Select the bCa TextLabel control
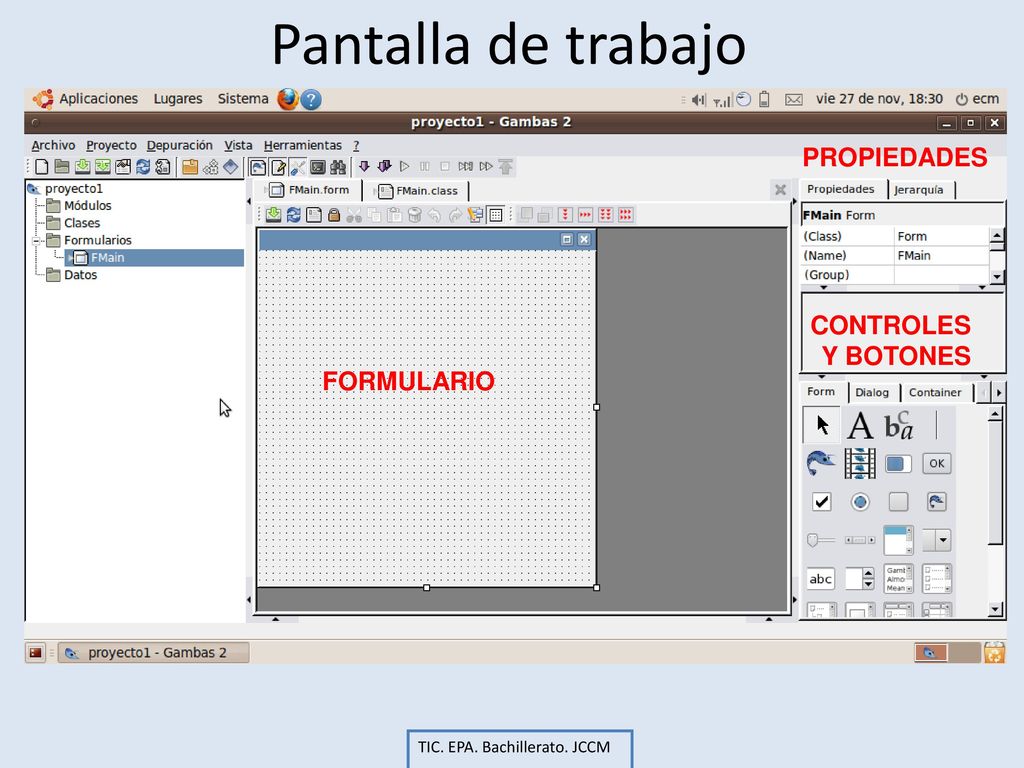 point(899,425)
